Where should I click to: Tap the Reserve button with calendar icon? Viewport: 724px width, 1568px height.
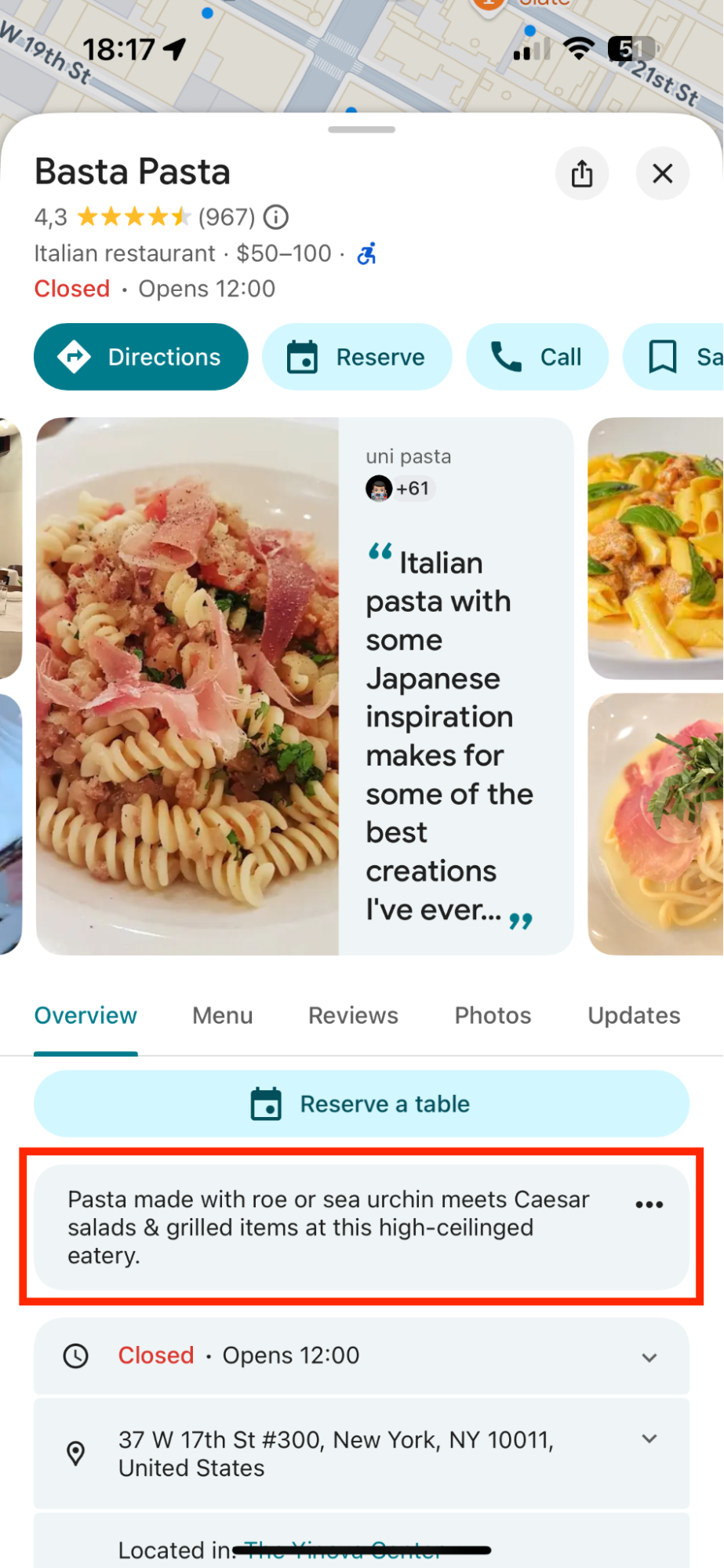tap(357, 357)
